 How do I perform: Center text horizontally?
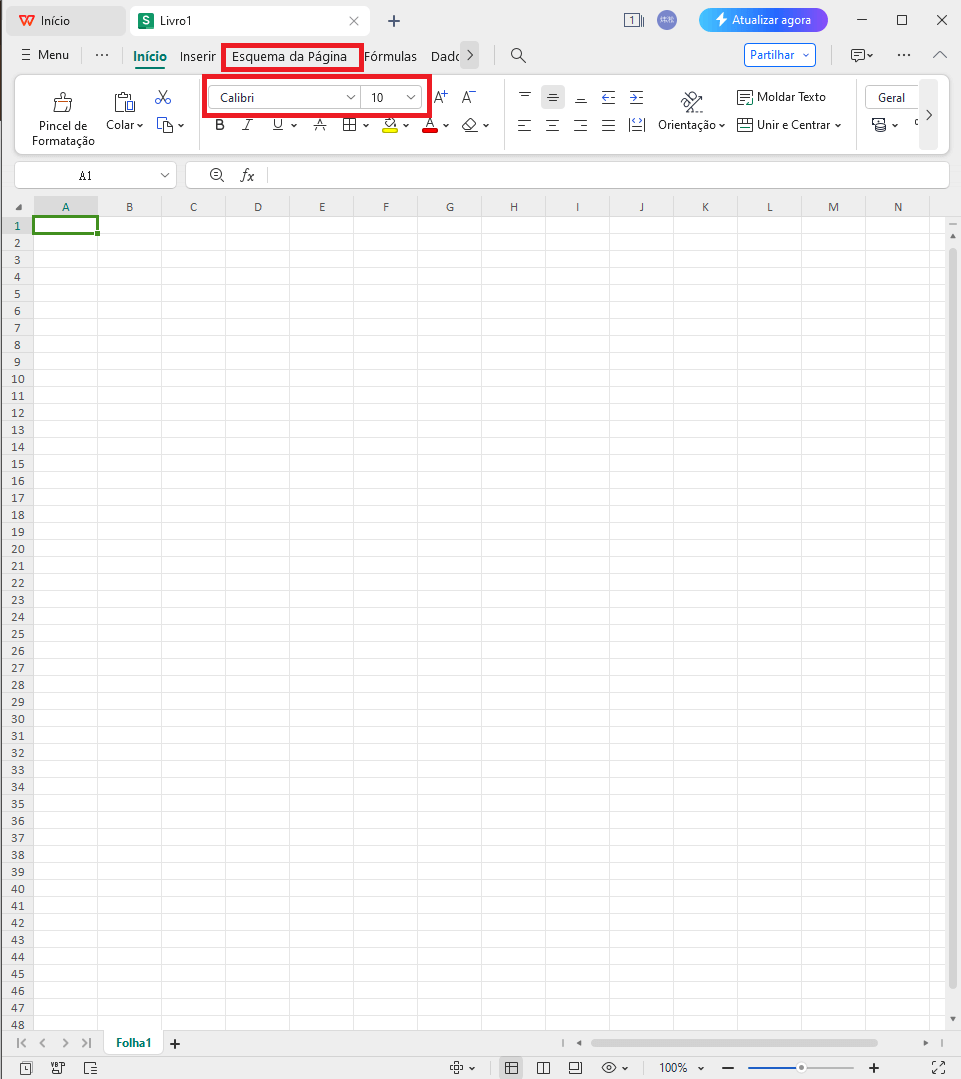tap(552, 125)
